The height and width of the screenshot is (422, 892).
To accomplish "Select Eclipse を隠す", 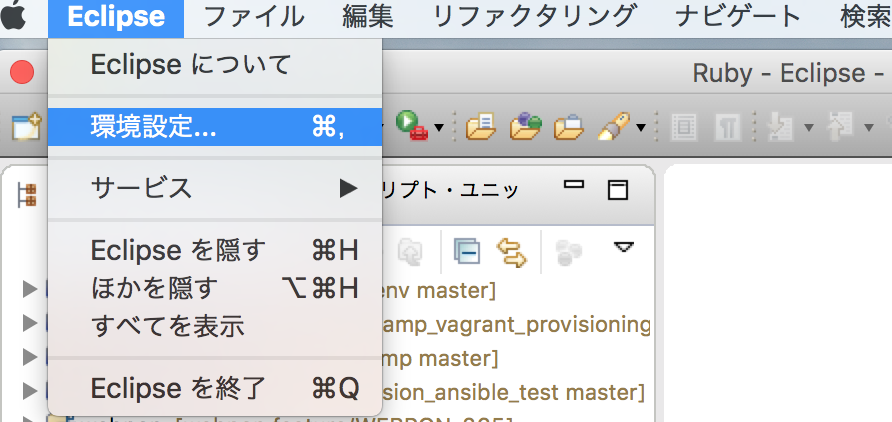I will pos(215,250).
